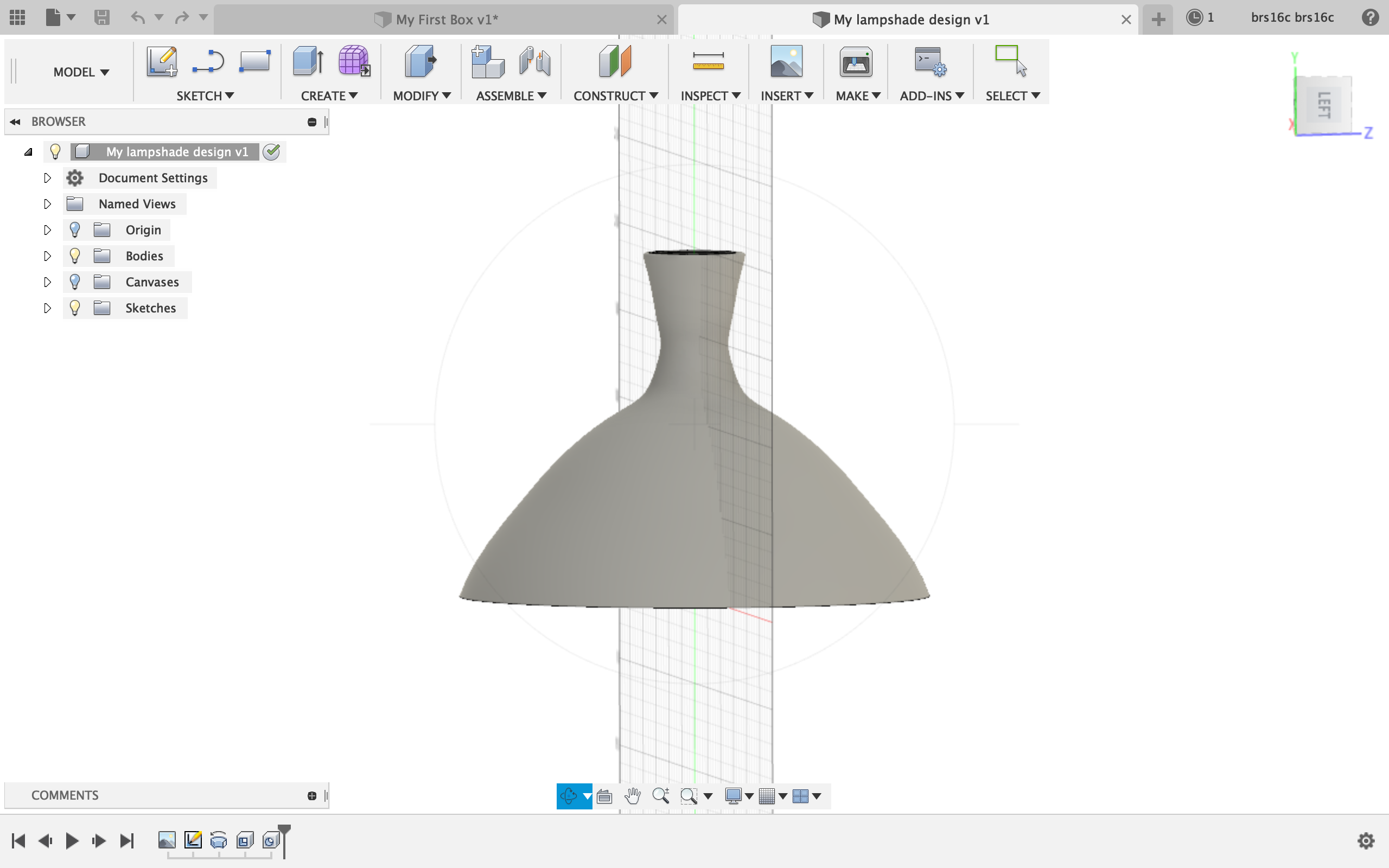The image size is (1389, 868).
Task: Toggle visibility of Bodies folder
Action: 75,256
